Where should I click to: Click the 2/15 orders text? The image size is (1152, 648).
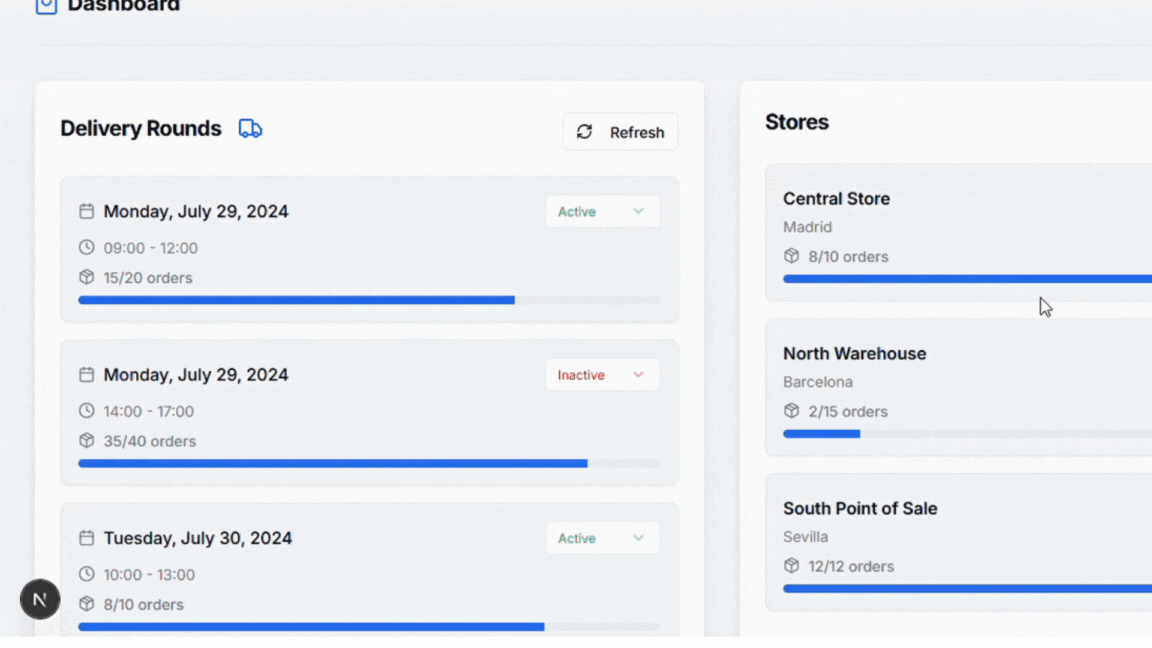tap(848, 411)
